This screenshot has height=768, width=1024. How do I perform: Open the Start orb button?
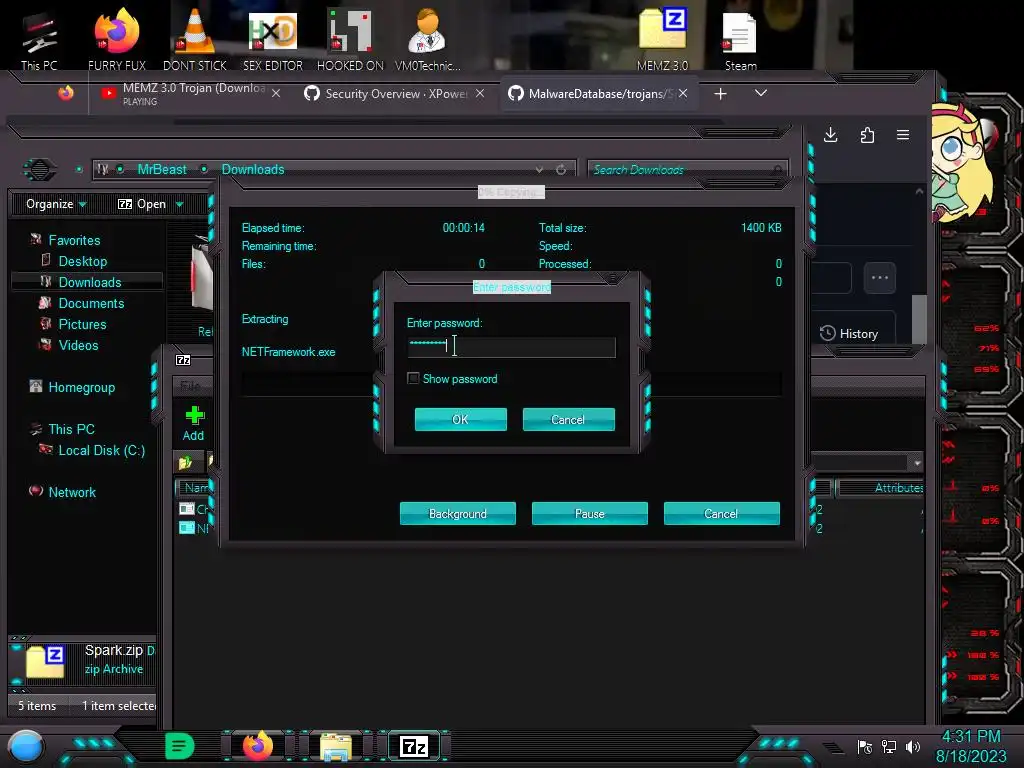click(25, 746)
